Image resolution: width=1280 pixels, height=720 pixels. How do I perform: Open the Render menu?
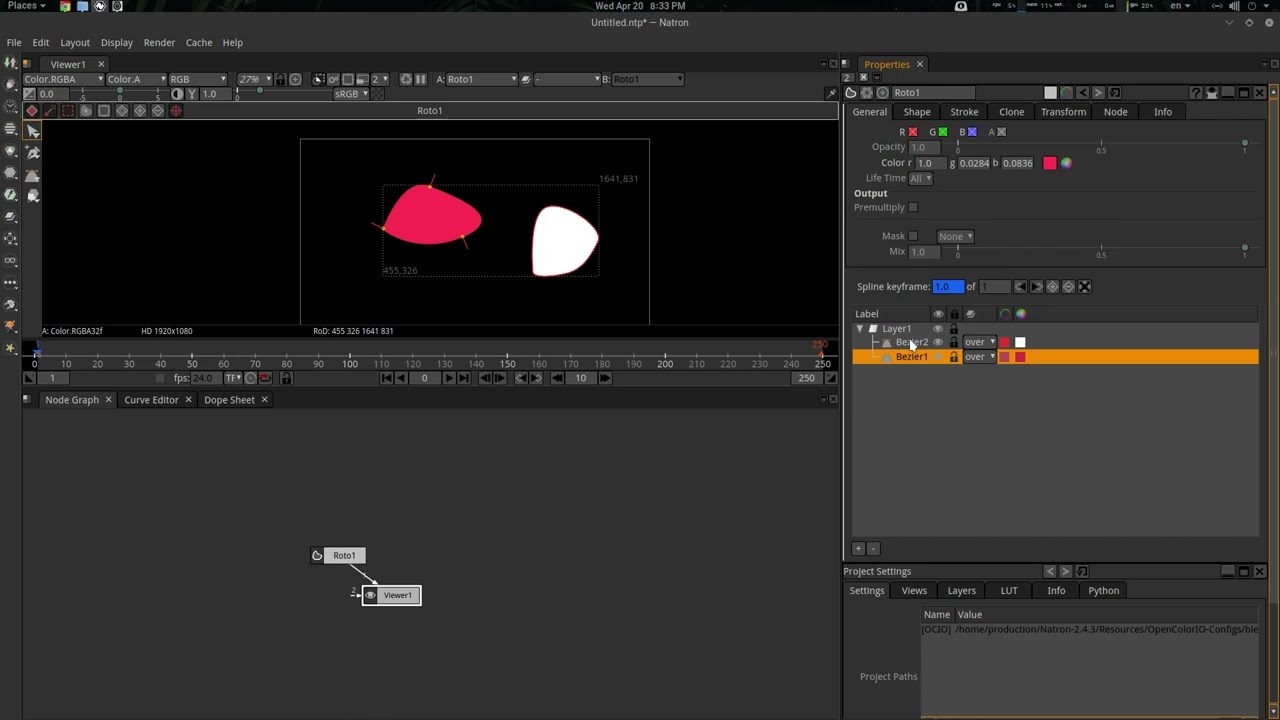[159, 43]
